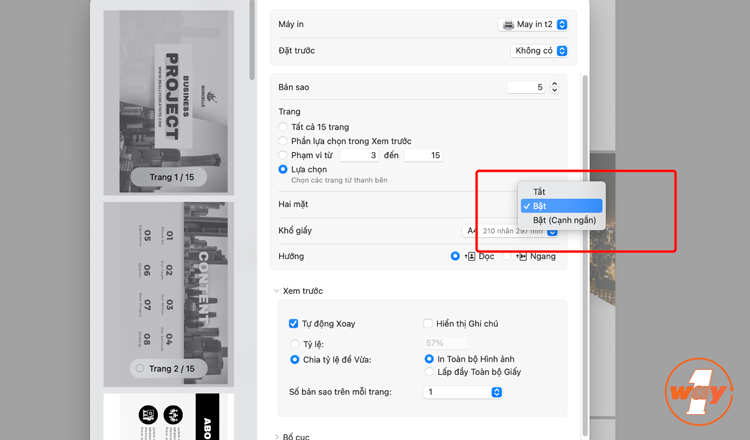This screenshot has width=750, height=440.
Task: Select the Tỷ lệ scale radio button
Action: pyautogui.click(x=295, y=344)
